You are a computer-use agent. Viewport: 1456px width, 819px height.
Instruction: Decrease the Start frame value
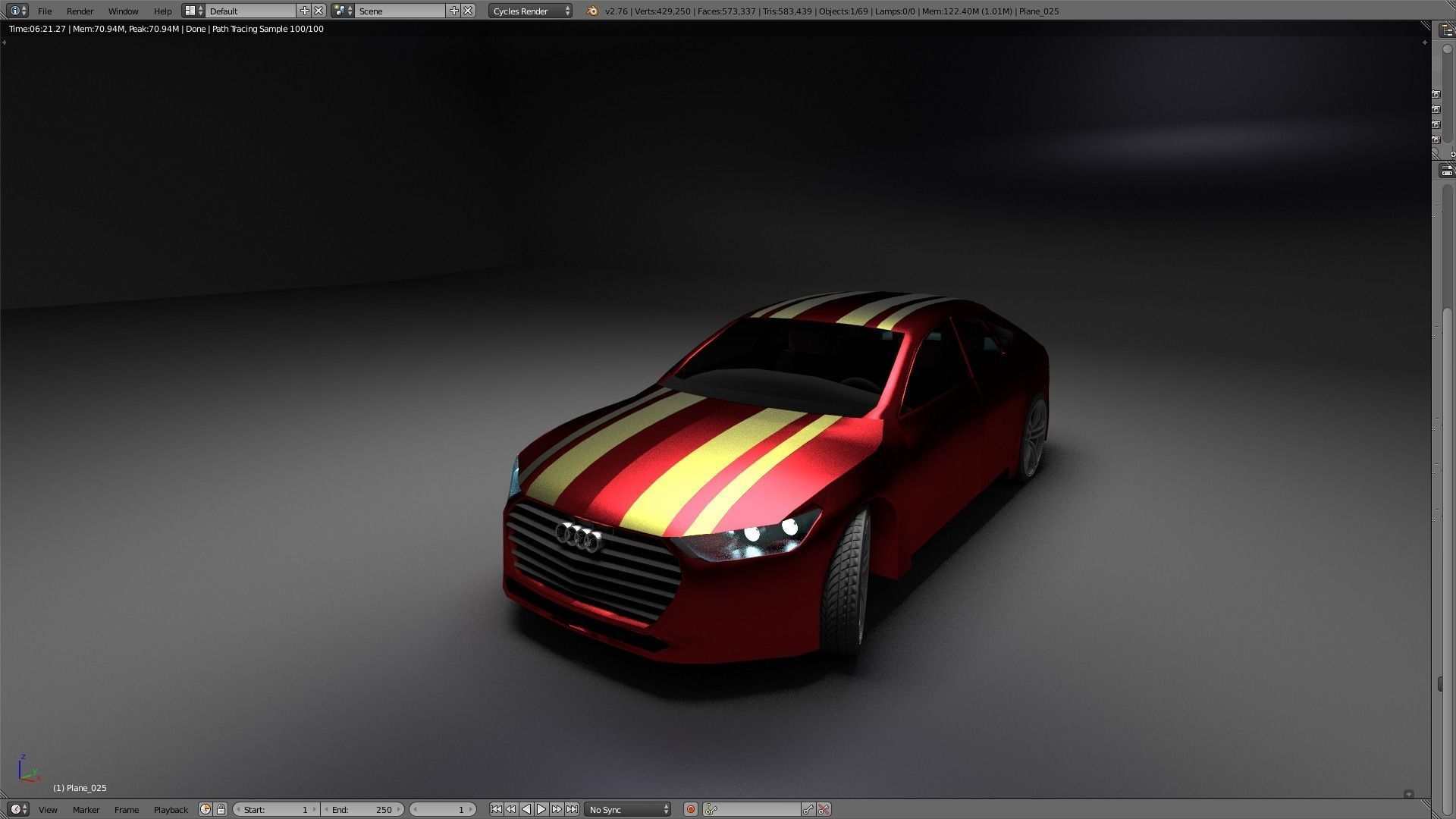click(x=239, y=809)
